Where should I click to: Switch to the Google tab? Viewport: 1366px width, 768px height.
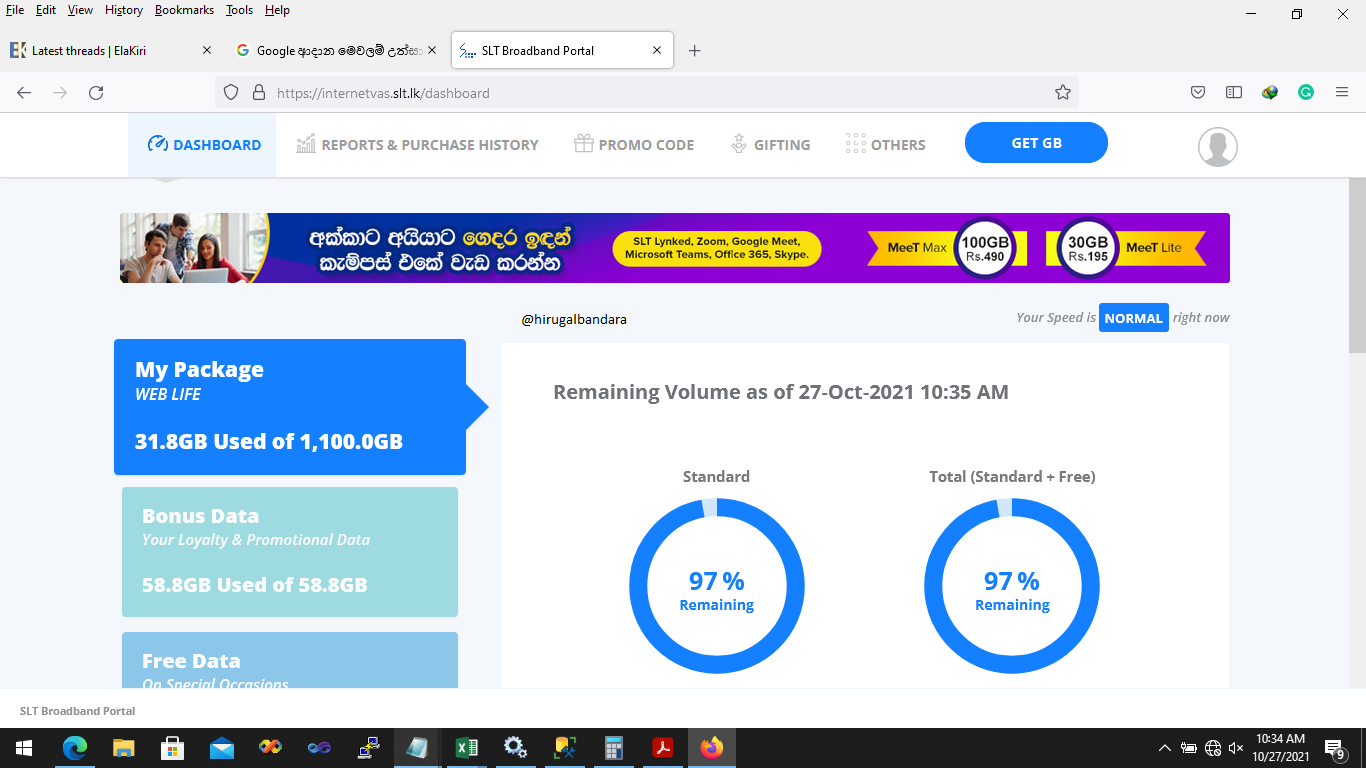337,50
